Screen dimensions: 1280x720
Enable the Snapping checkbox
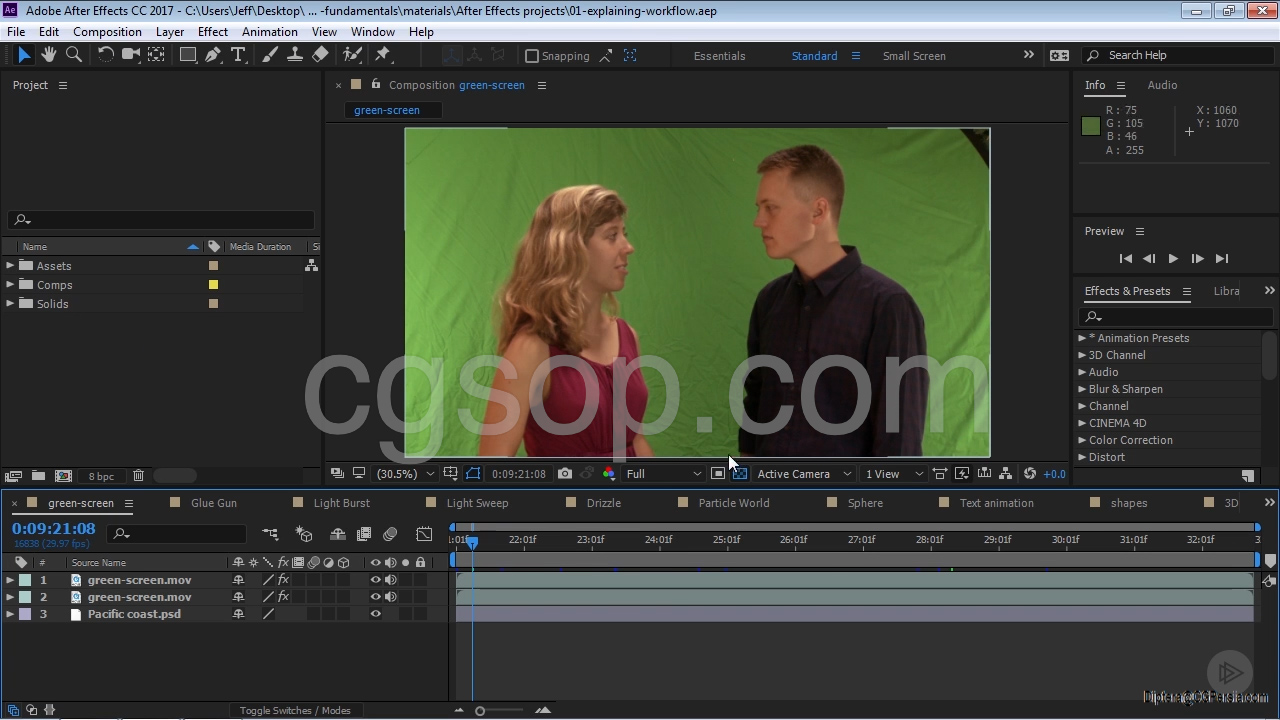532,56
